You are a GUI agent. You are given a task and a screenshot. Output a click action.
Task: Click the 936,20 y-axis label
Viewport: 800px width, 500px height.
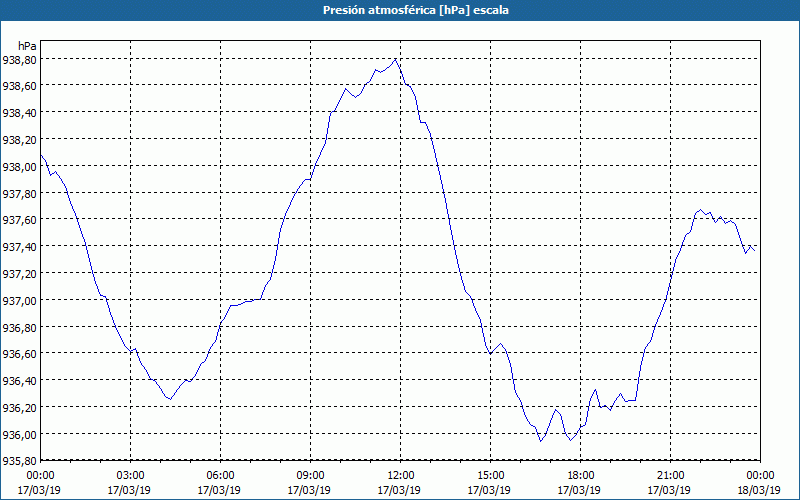(19, 408)
